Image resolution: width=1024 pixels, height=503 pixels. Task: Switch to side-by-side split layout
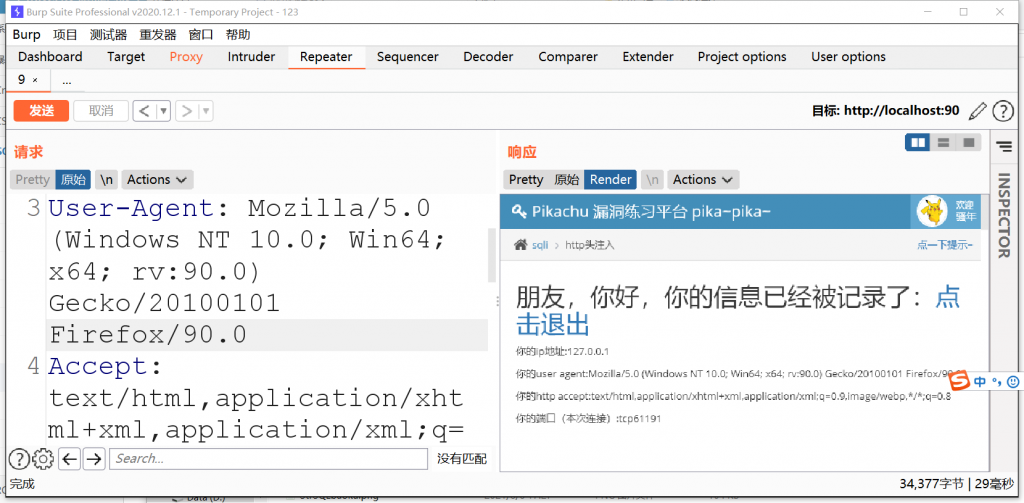[917, 144]
